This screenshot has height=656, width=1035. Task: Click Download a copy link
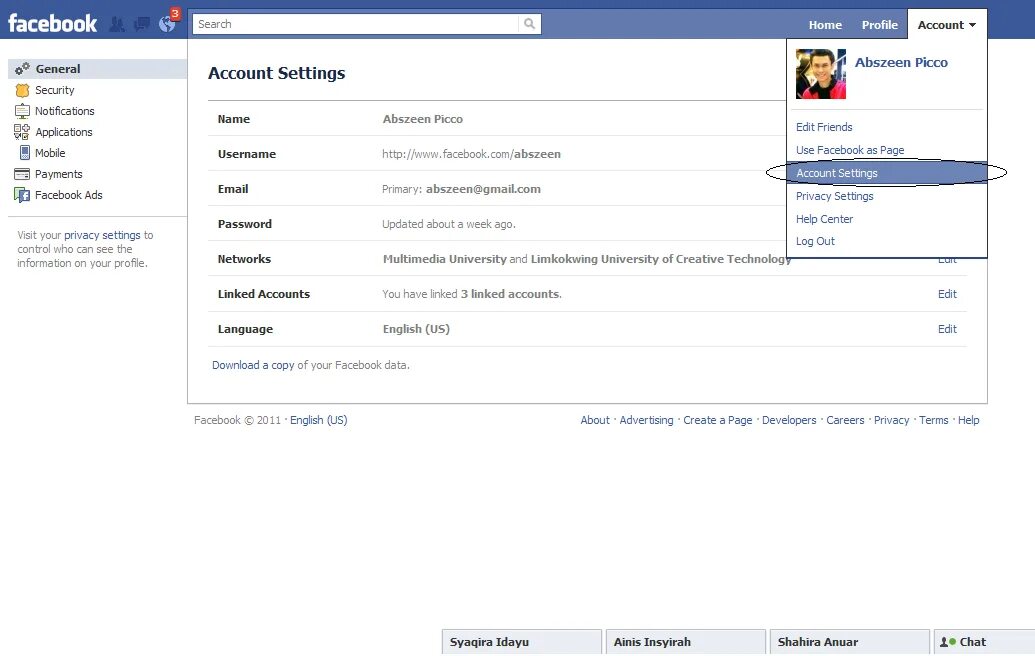tap(253, 365)
